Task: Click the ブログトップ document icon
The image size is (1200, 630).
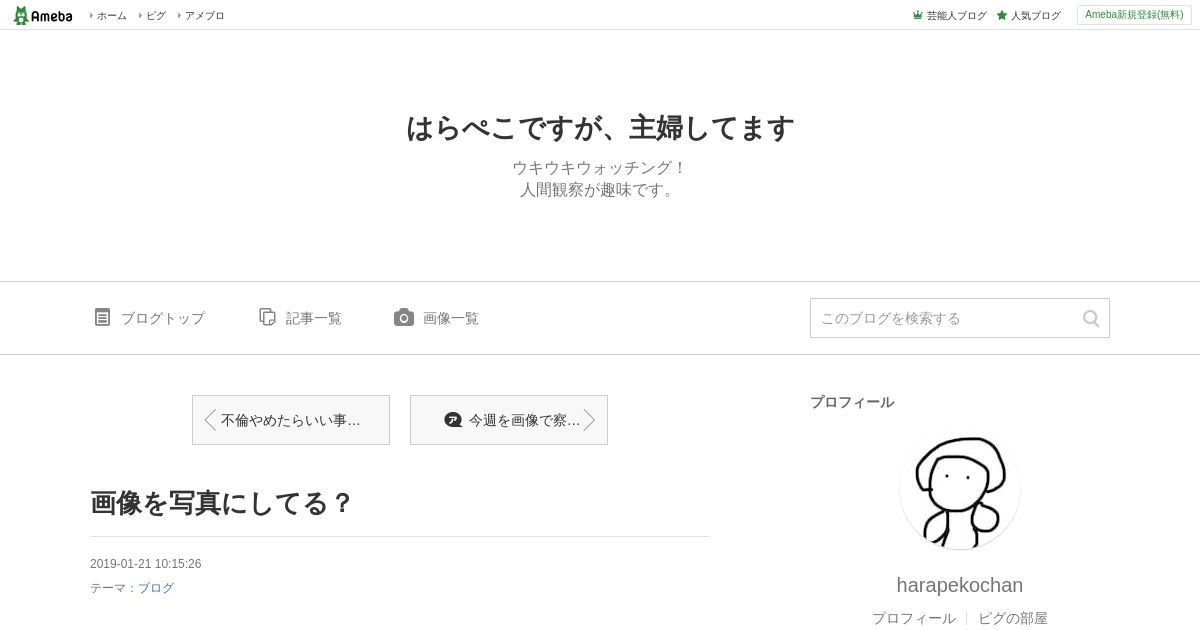Action: (x=102, y=317)
